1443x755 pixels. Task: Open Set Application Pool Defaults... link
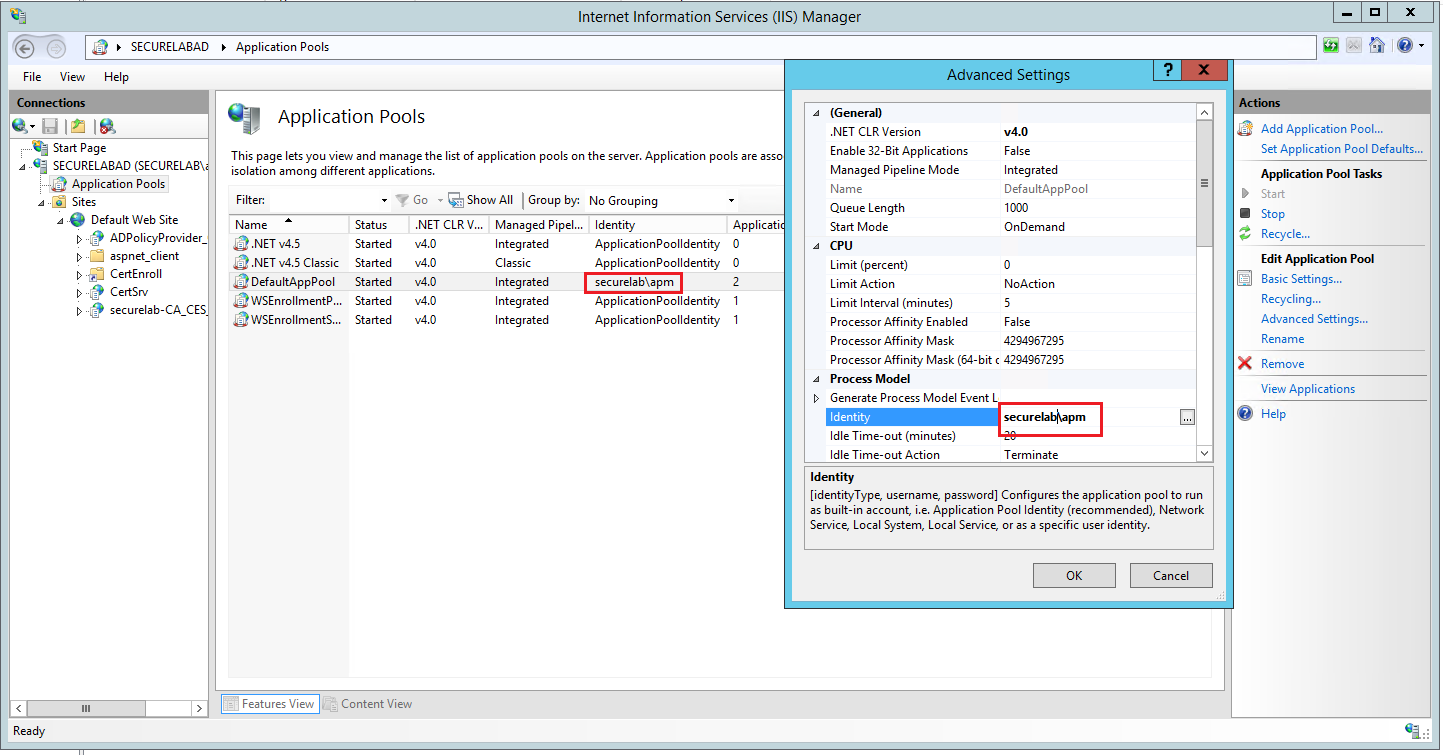pos(1342,149)
